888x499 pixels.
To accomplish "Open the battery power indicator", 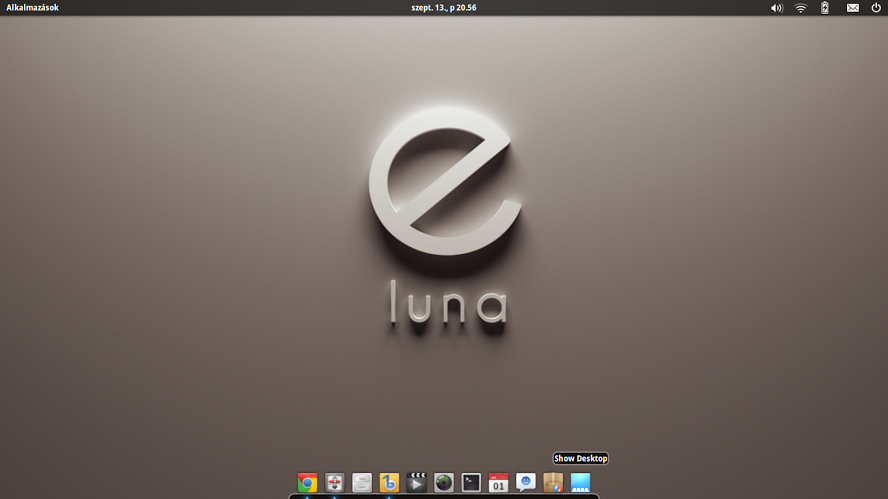I will [x=825, y=7].
